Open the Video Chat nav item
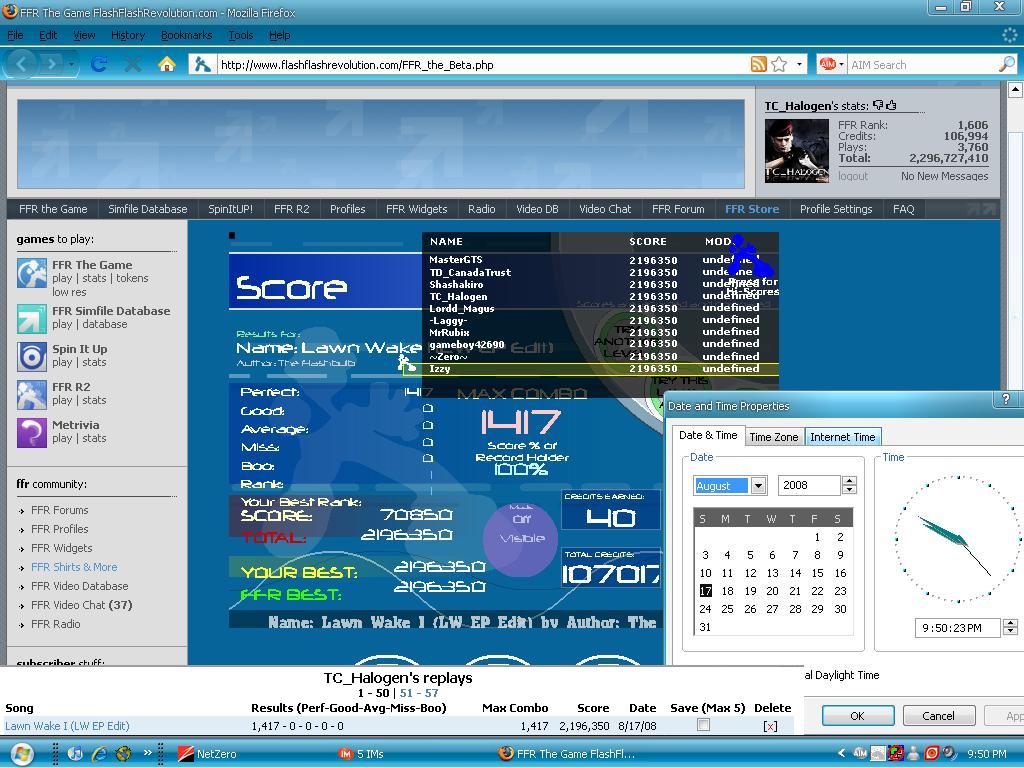This screenshot has height=768, width=1024. [605, 209]
